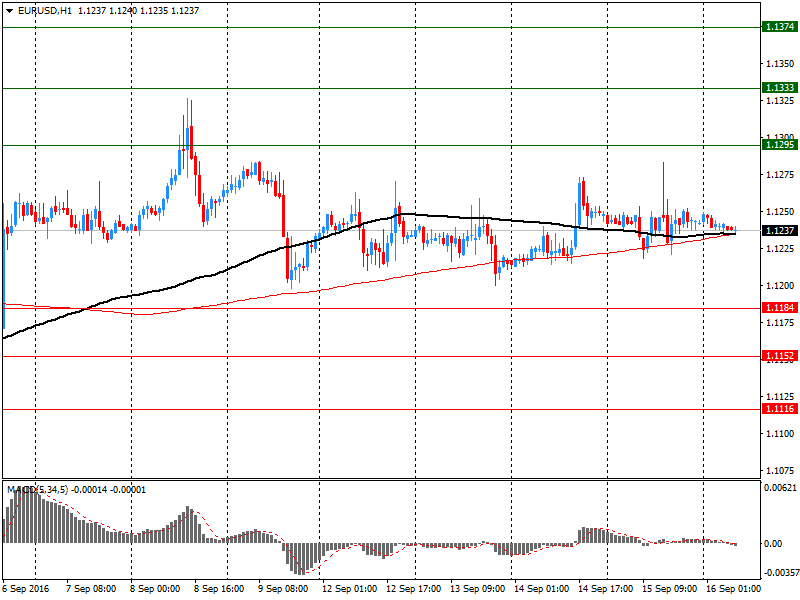Click the 13 Sep 09:00 time label
The width and height of the screenshot is (800, 600).
point(478,589)
